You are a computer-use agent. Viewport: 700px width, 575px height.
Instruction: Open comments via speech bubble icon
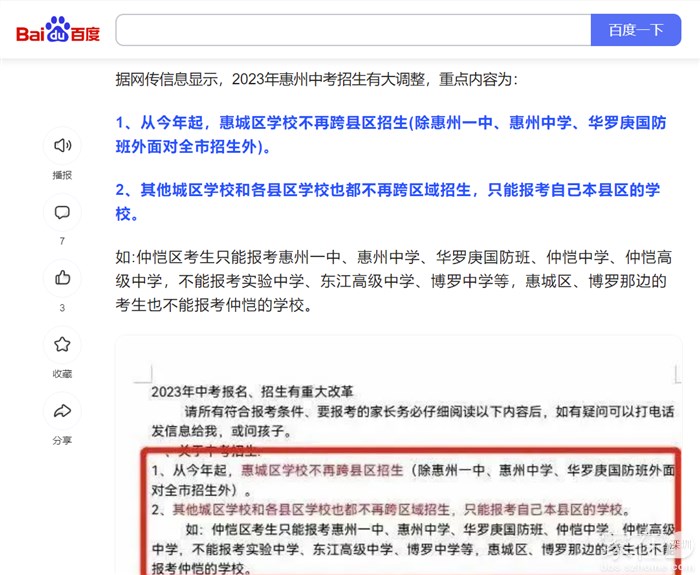[62, 212]
